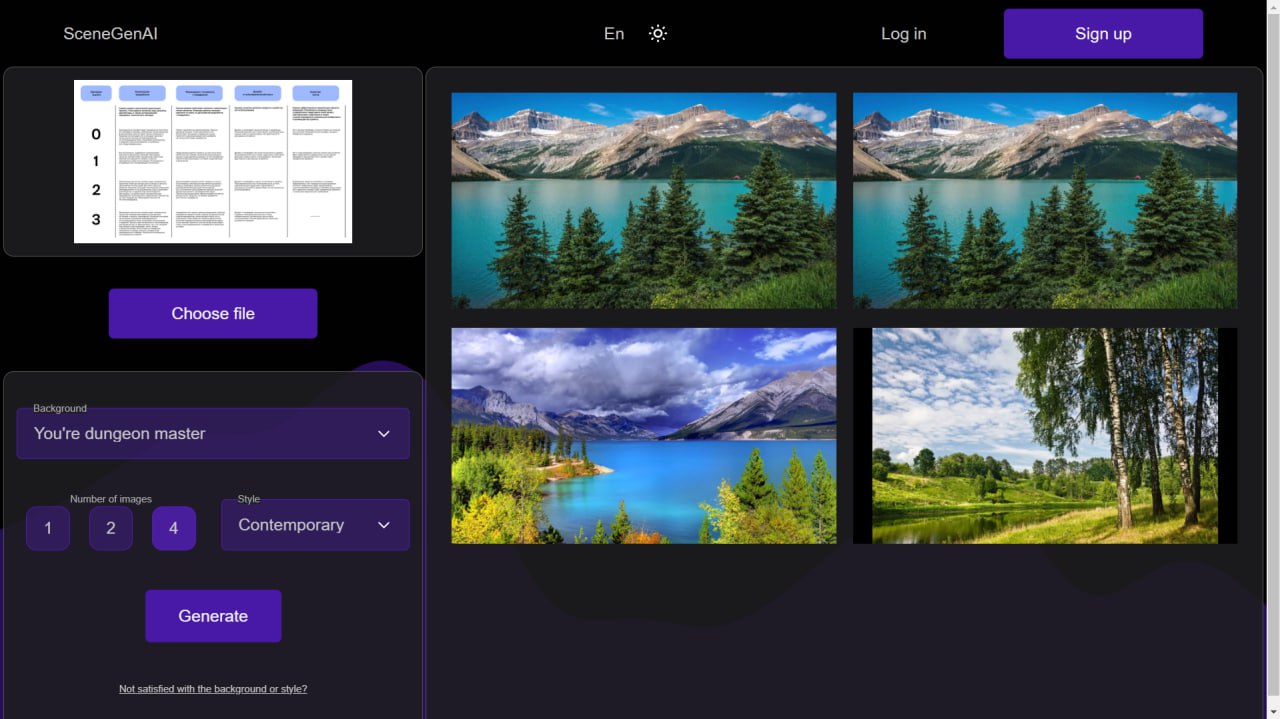Toggle the light/dark theme sun icon
The image size is (1280, 719).
click(657, 33)
